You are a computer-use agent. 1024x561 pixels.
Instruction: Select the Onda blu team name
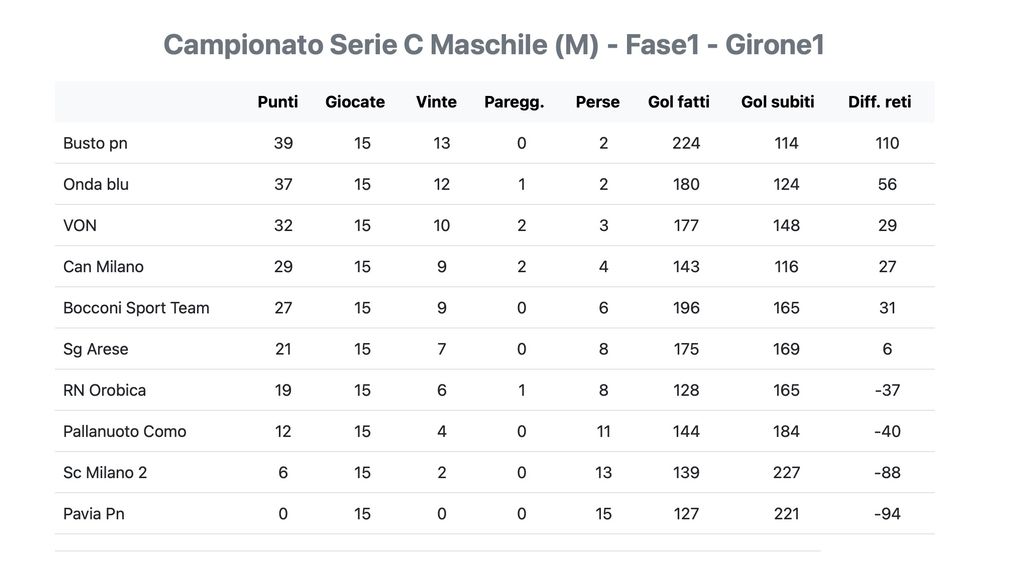(96, 184)
